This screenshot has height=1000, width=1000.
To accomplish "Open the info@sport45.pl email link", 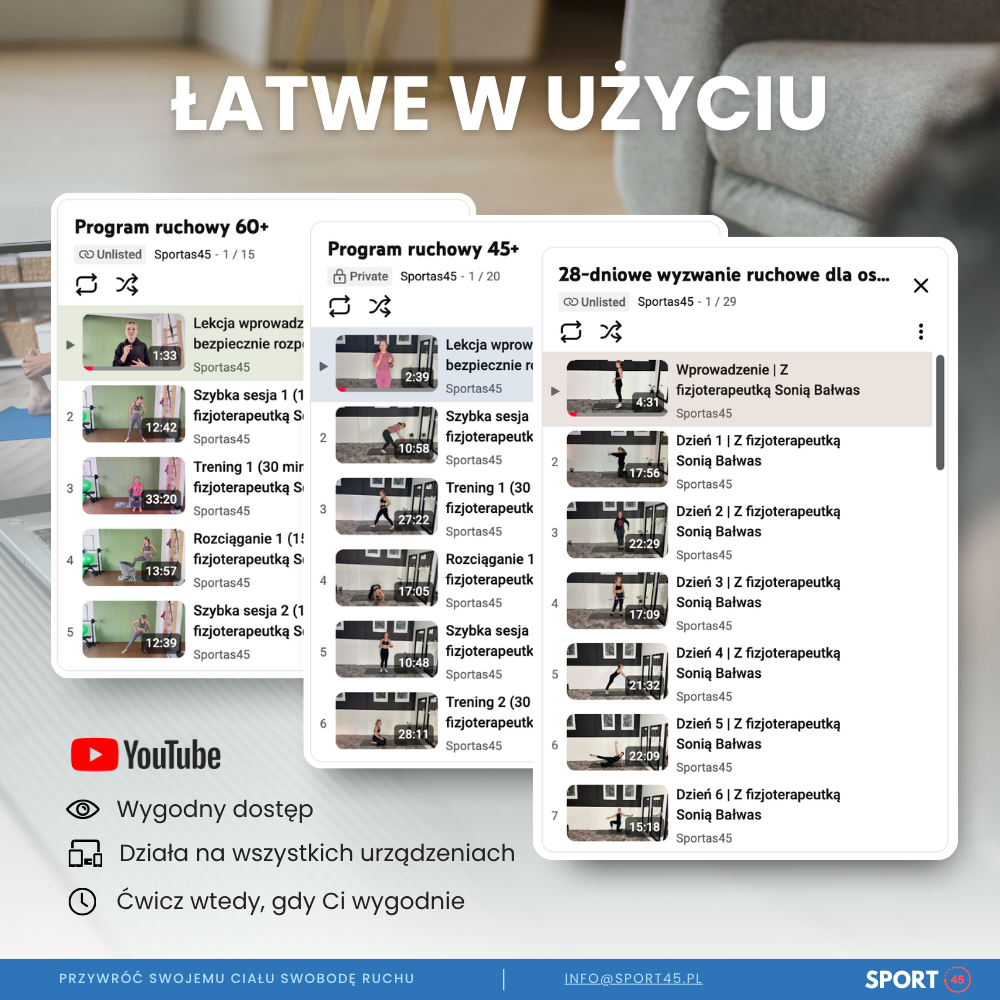I will click(x=633, y=978).
